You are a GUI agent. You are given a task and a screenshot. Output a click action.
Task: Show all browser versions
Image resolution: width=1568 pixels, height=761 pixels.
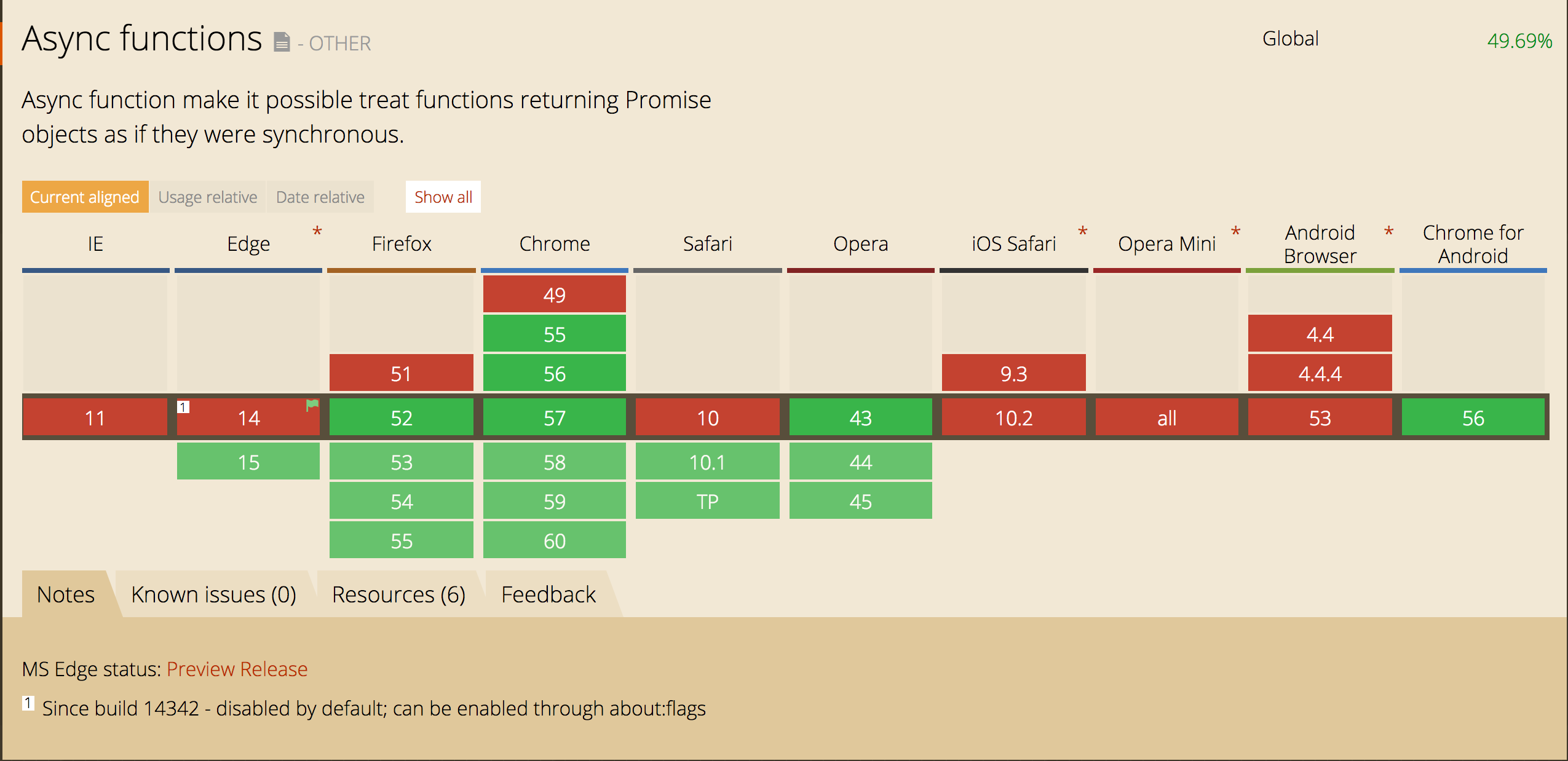[443, 197]
